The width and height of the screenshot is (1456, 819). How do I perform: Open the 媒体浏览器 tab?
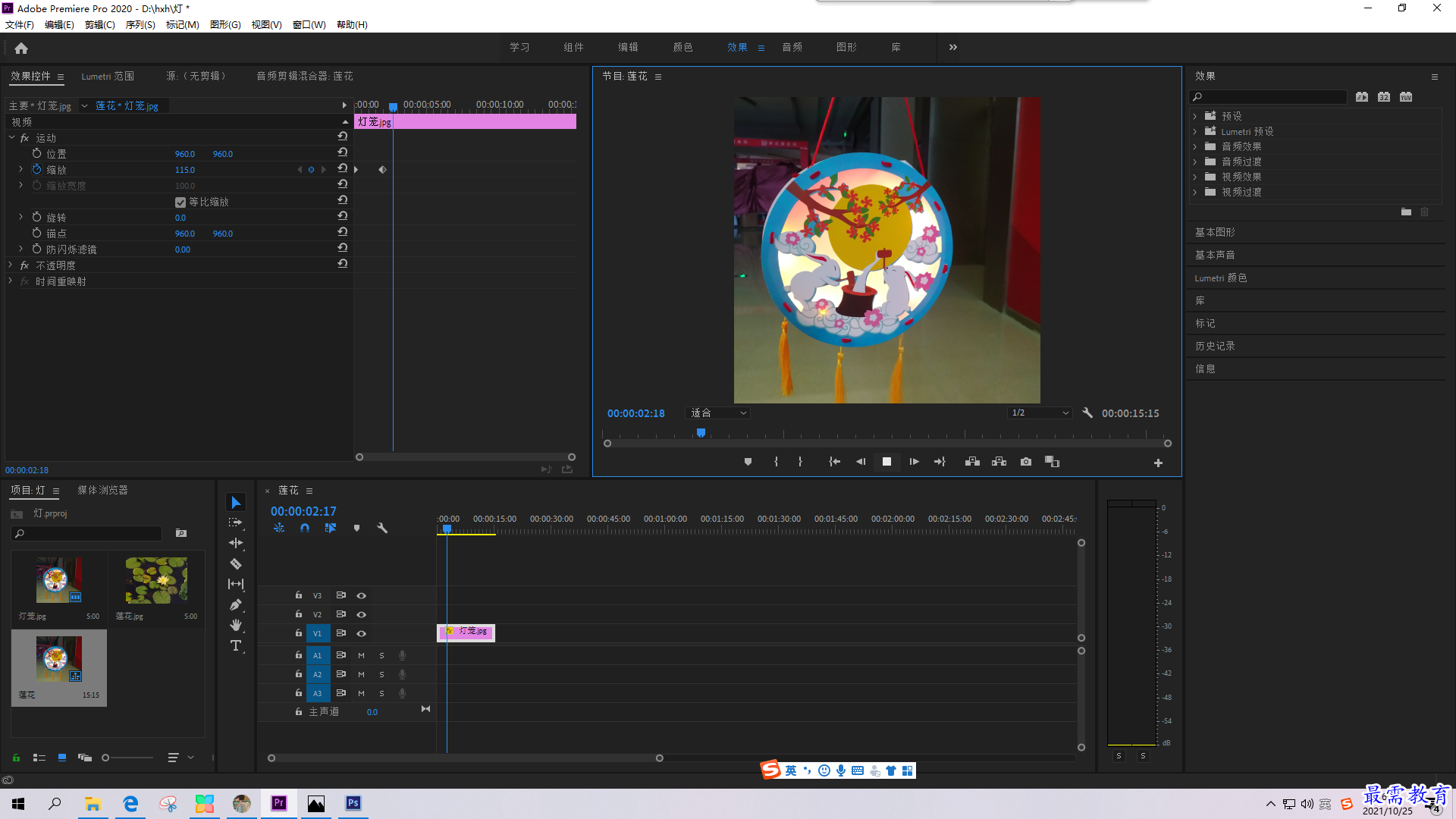point(102,490)
